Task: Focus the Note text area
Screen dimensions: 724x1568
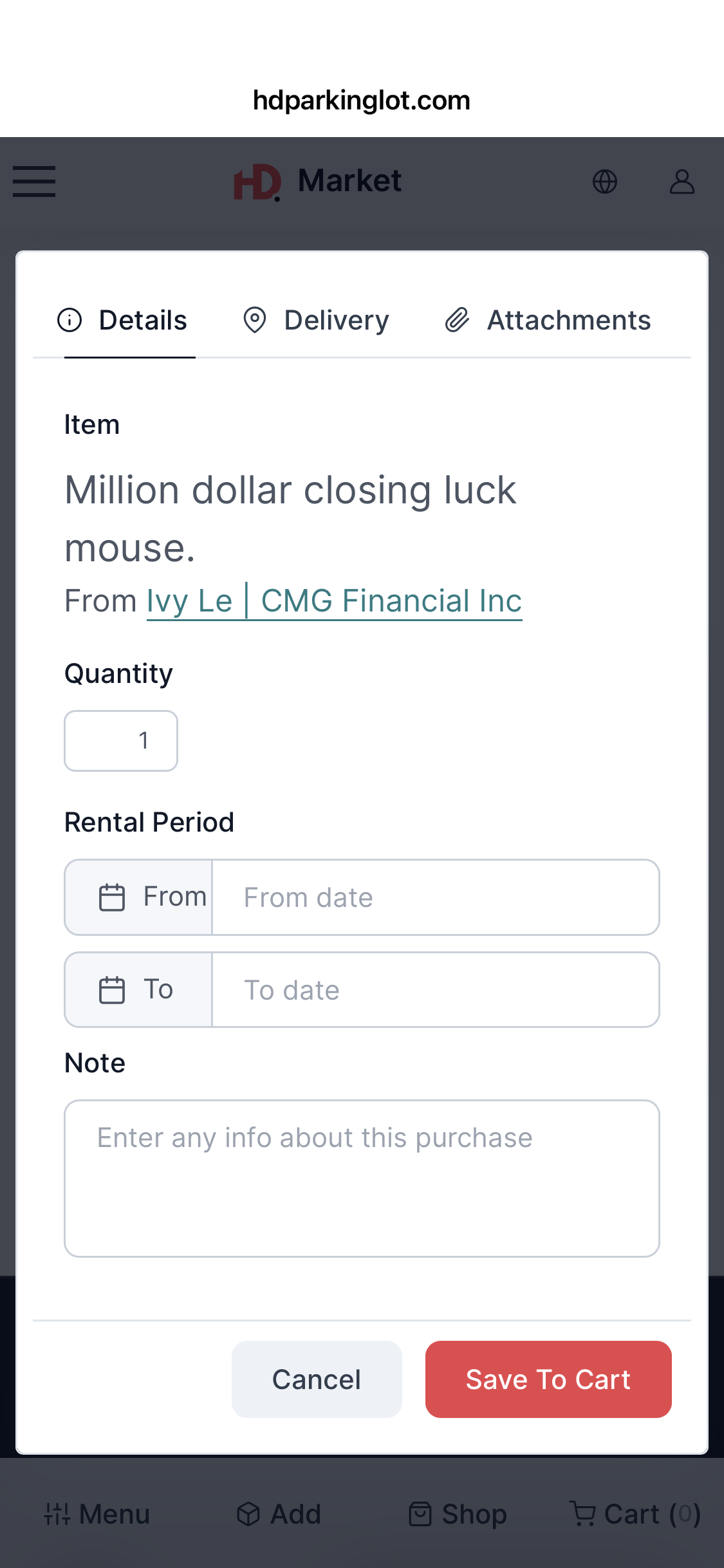Action: pyautogui.click(x=362, y=1178)
